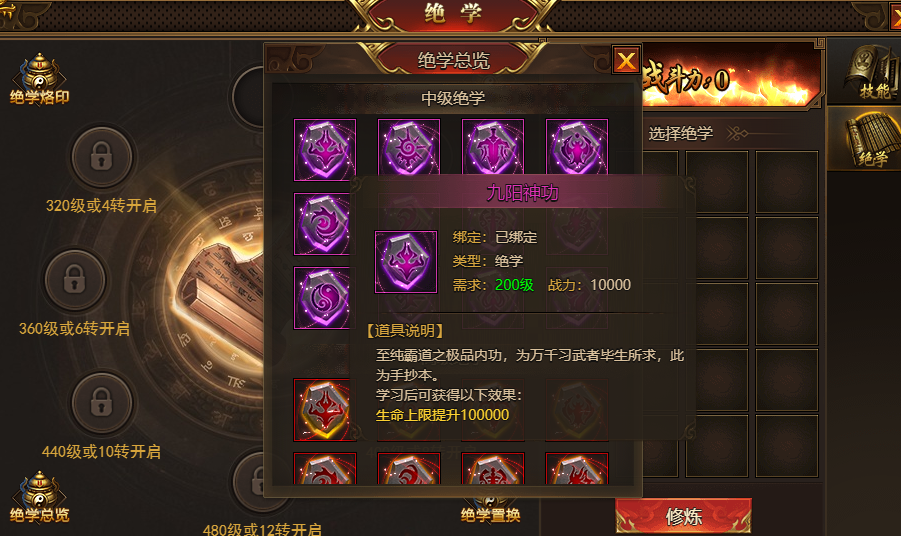Image resolution: width=901 pixels, height=536 pixels.
Task: Click the 九阳神功 item icon in tooltip
Action: (406, 262)
